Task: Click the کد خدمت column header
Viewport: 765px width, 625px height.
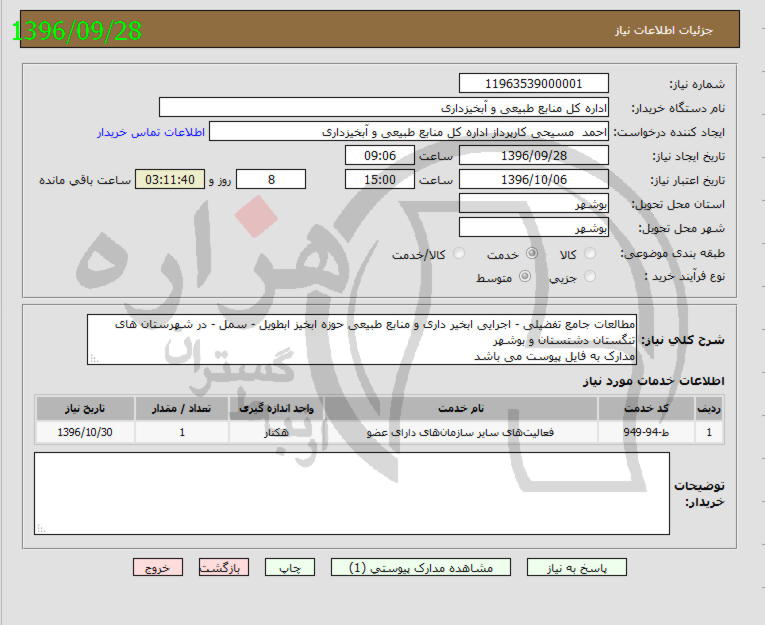Action: pyautogui.click(x=646, y=408)
